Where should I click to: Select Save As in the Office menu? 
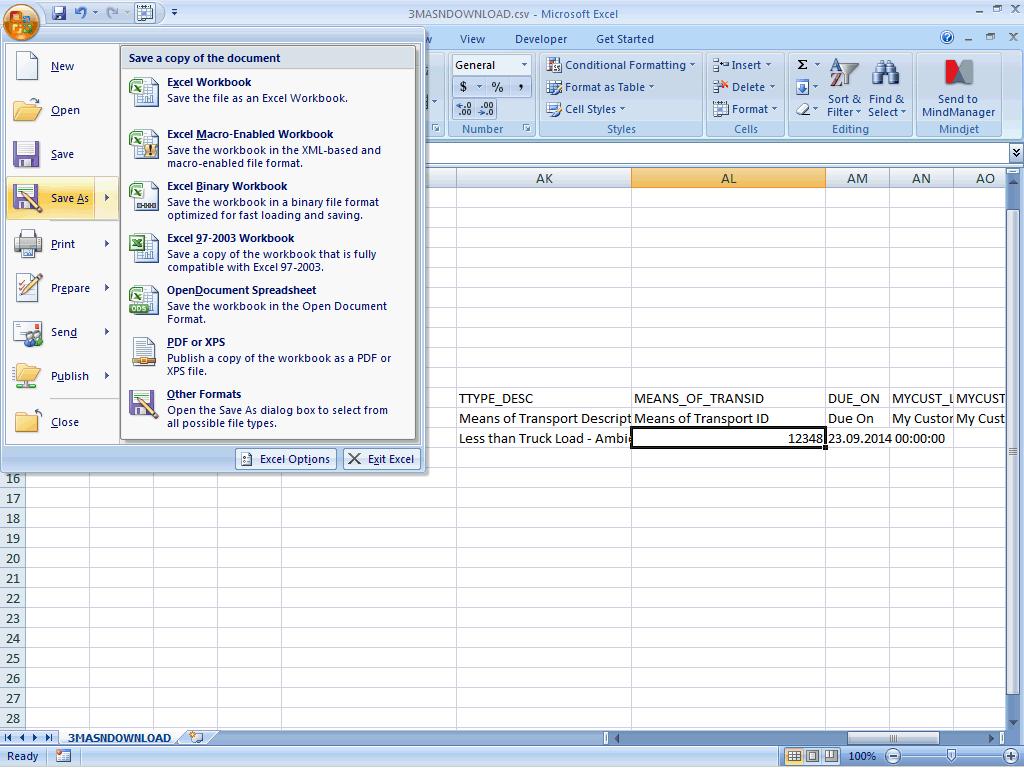click(51, 198)
